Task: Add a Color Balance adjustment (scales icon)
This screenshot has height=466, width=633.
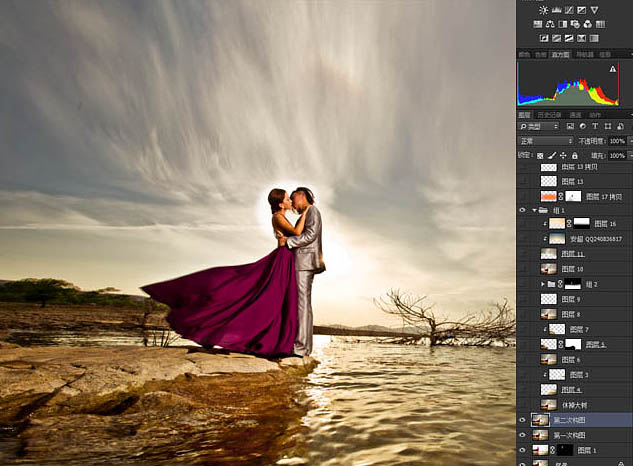Action: click(x=550, y=24)
